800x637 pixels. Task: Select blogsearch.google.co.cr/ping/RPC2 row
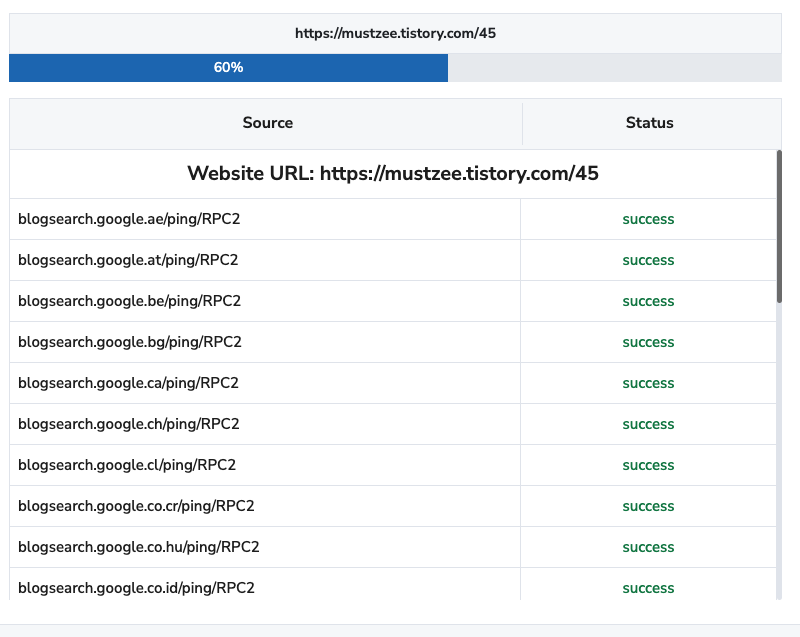click(x=393, y=506)
